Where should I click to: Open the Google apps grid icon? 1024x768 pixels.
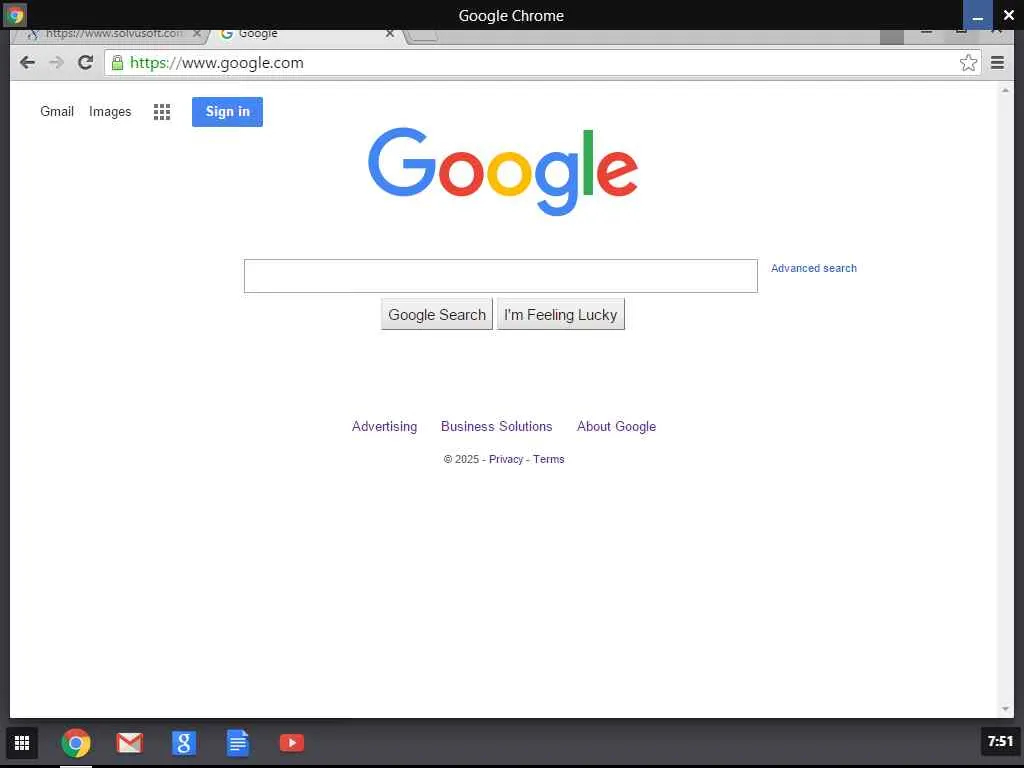pos(162,112)
